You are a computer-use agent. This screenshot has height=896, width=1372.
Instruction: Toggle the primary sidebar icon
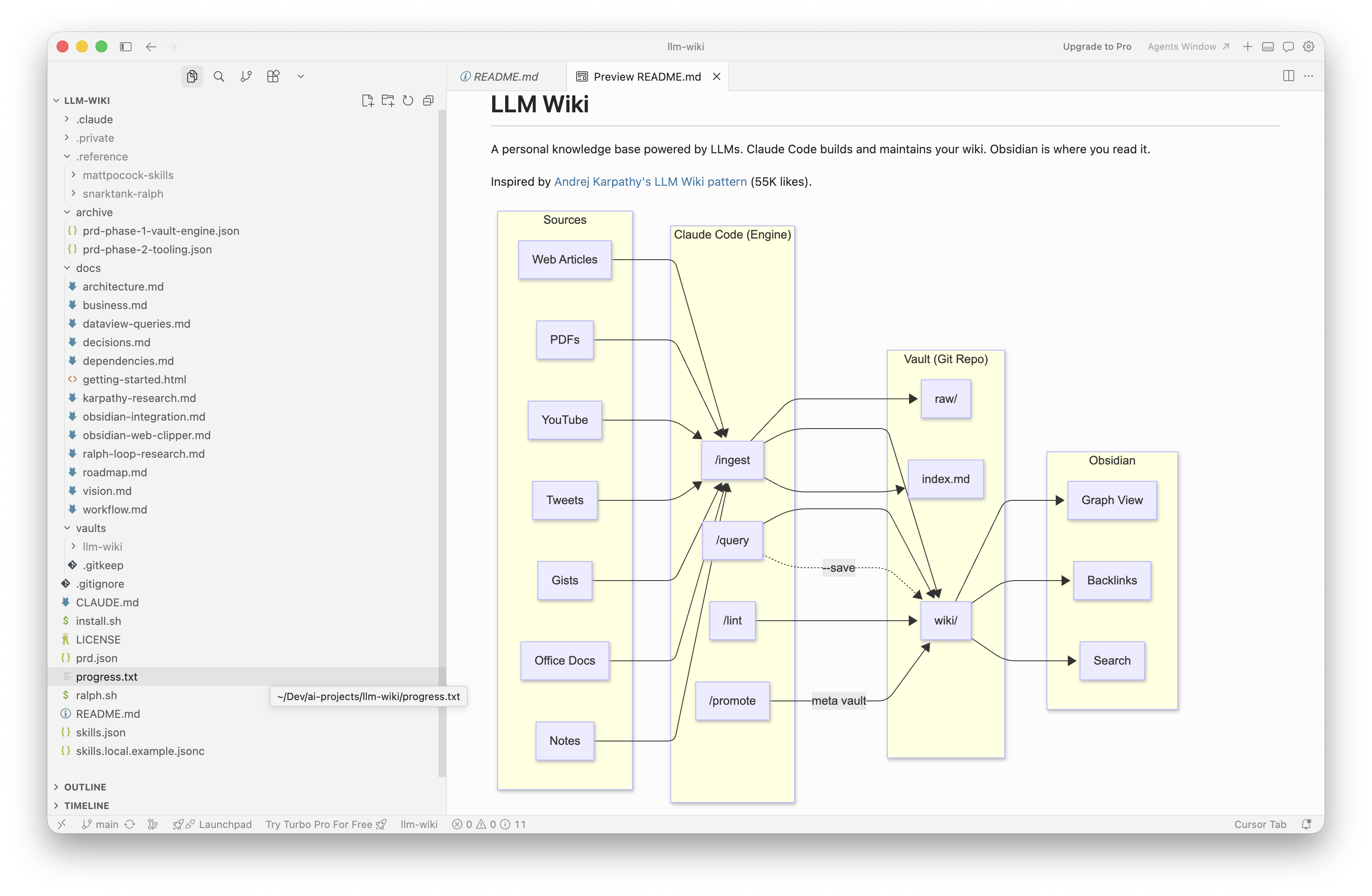[x=126, y=47]
